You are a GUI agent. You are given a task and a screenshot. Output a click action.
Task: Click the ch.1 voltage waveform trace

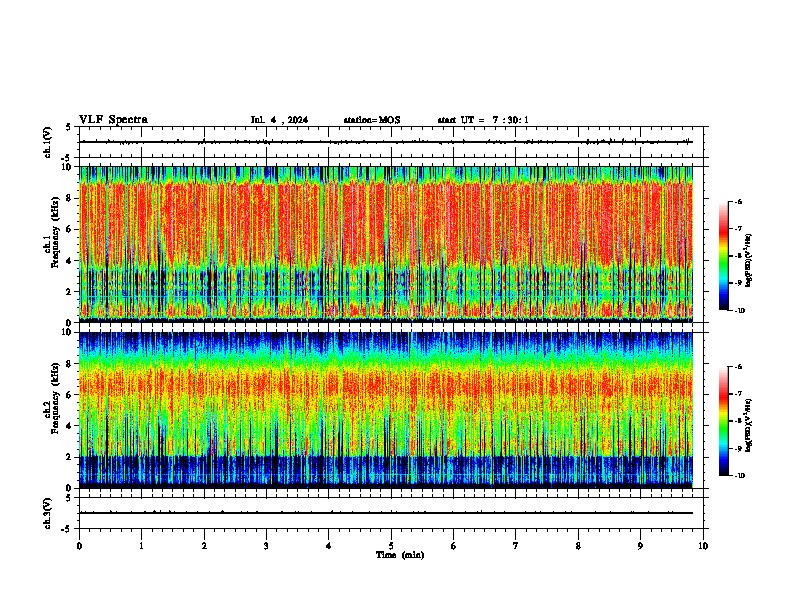click(386, 142)
